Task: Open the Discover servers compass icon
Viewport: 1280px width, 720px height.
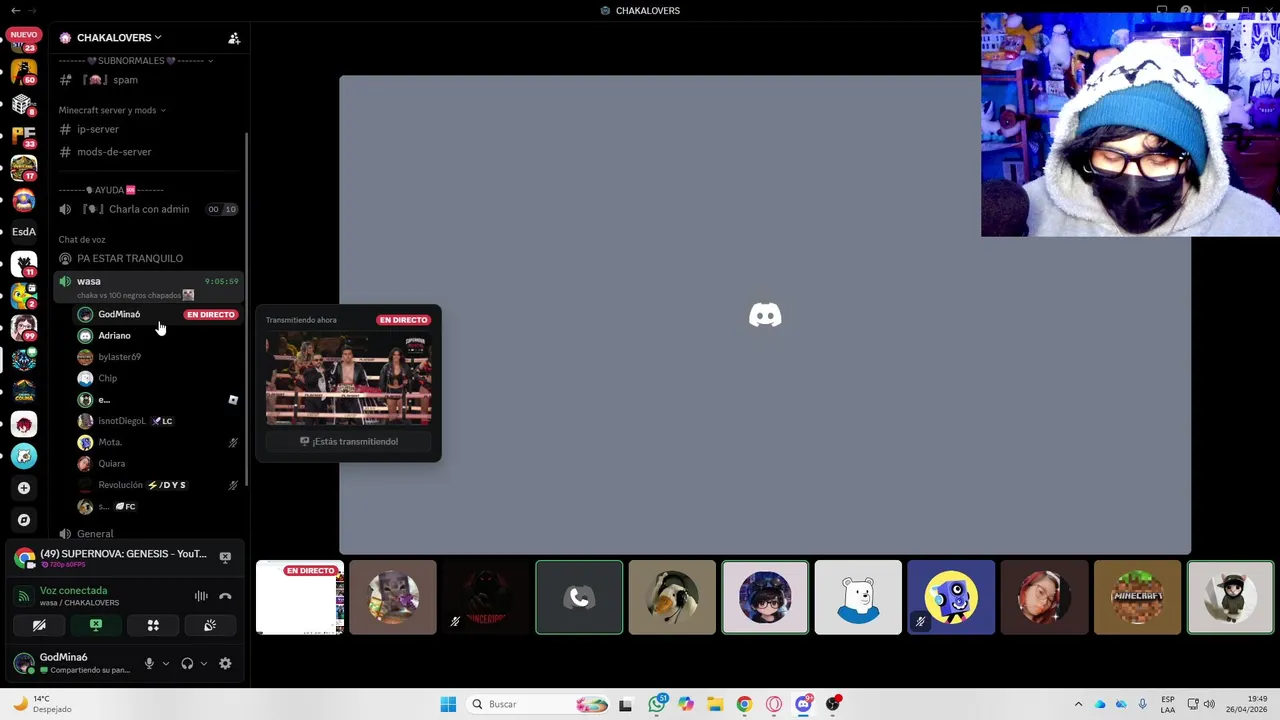Action: 24,520
